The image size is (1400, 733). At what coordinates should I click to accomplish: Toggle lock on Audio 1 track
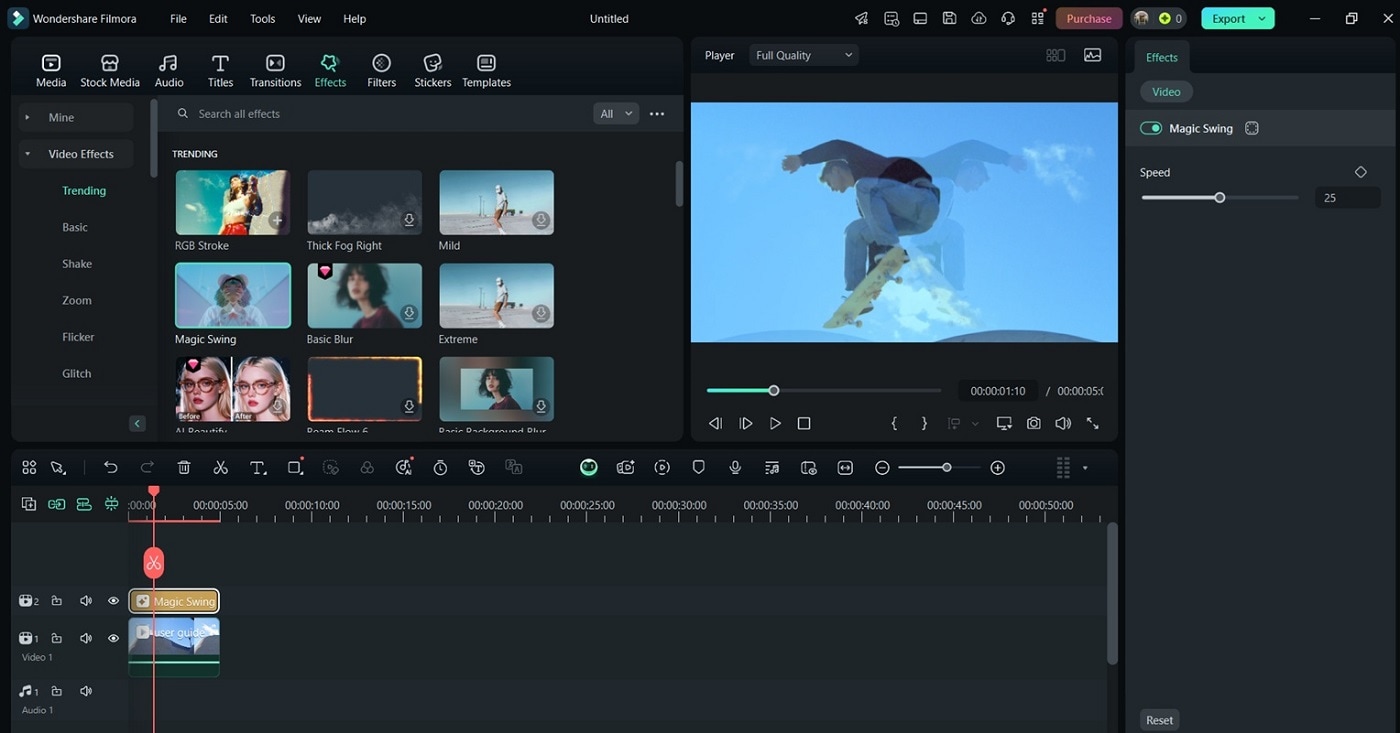pyautogui.click(x=57, y=691)
